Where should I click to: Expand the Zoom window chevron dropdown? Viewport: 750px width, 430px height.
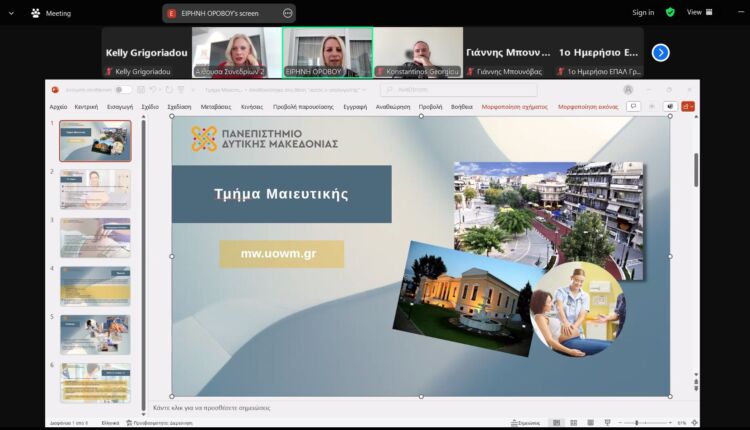click(11, 13)
